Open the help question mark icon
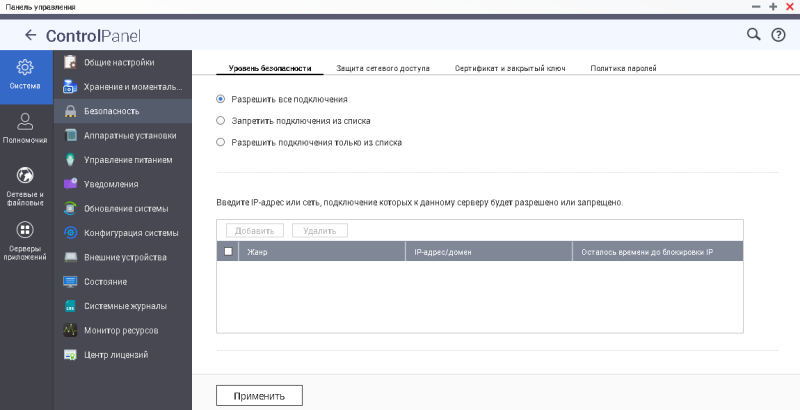 tap(778, 35)
